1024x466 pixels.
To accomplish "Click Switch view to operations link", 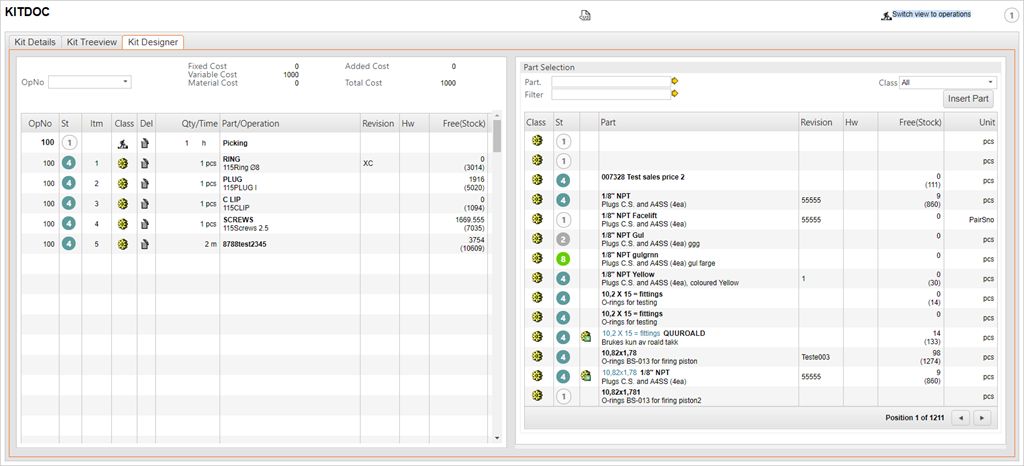I will tap(931, 15).
